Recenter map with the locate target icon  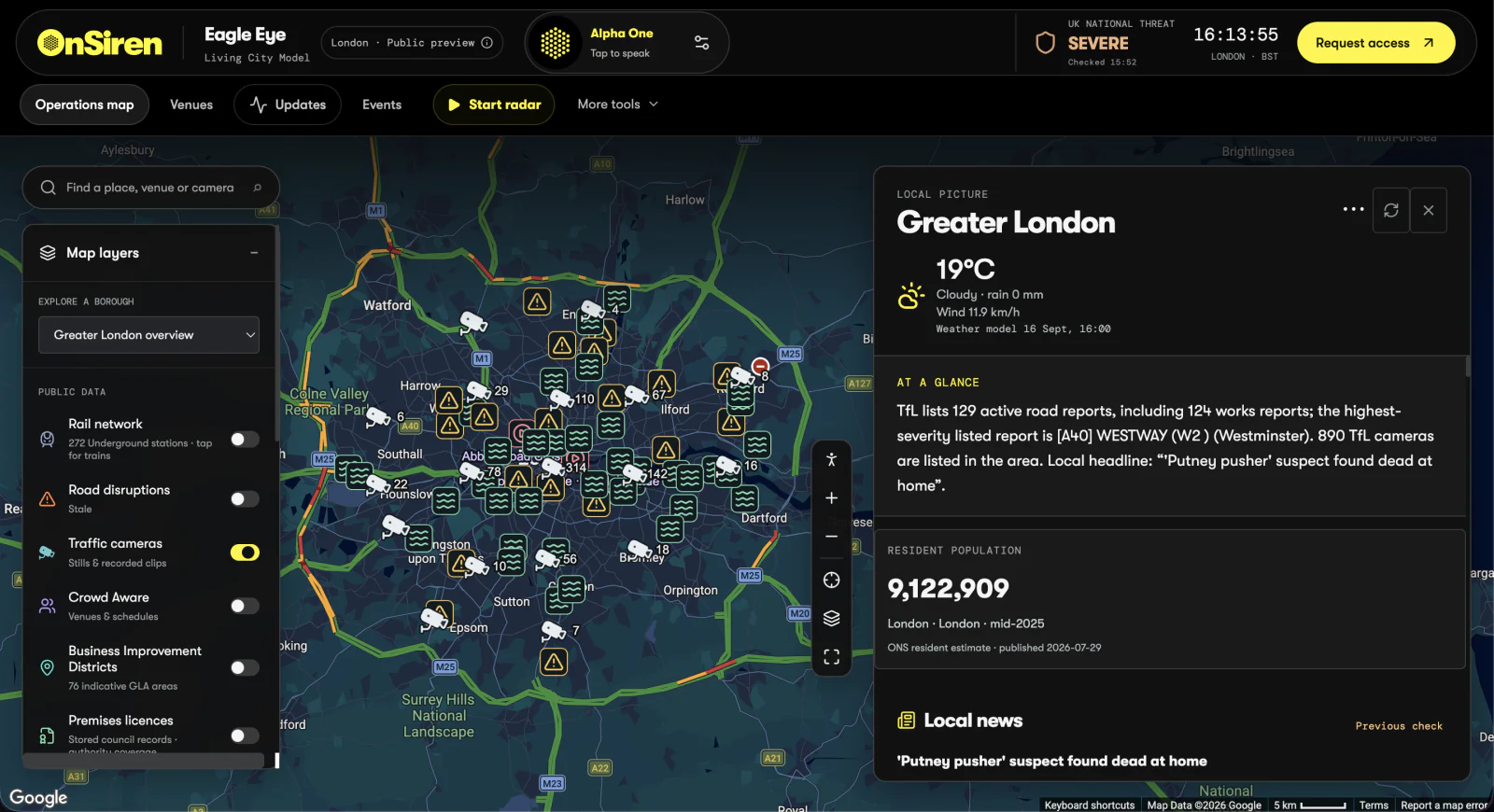click(831, 580)
